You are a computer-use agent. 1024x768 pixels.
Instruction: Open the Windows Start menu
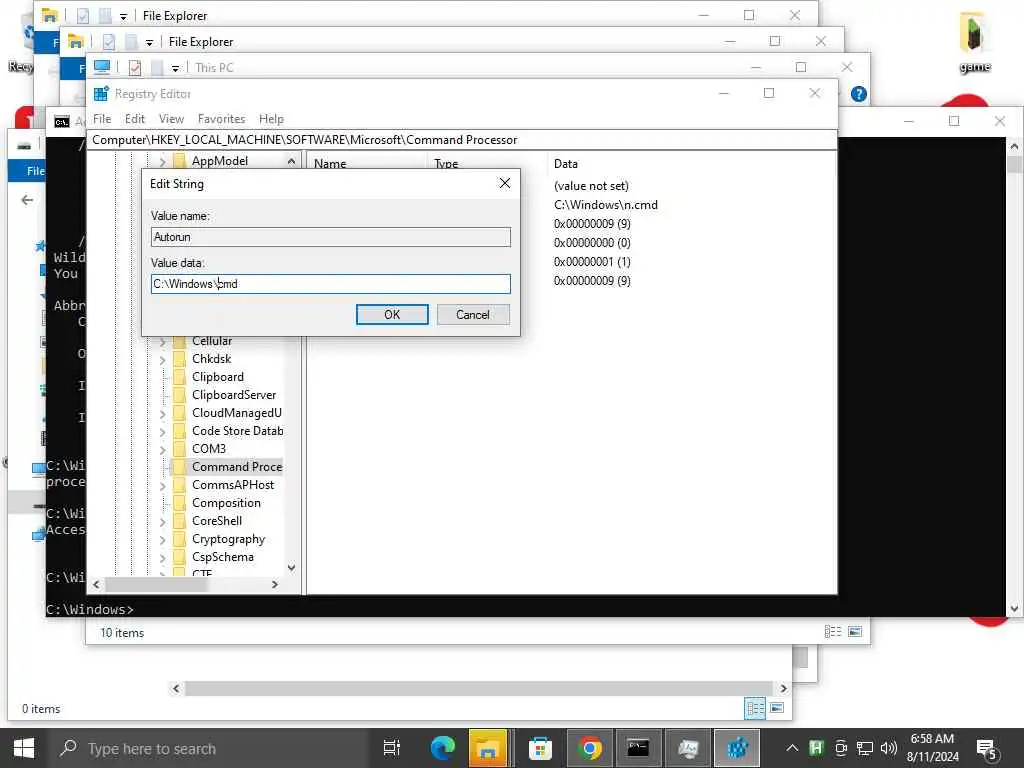(x=24, y=748)
